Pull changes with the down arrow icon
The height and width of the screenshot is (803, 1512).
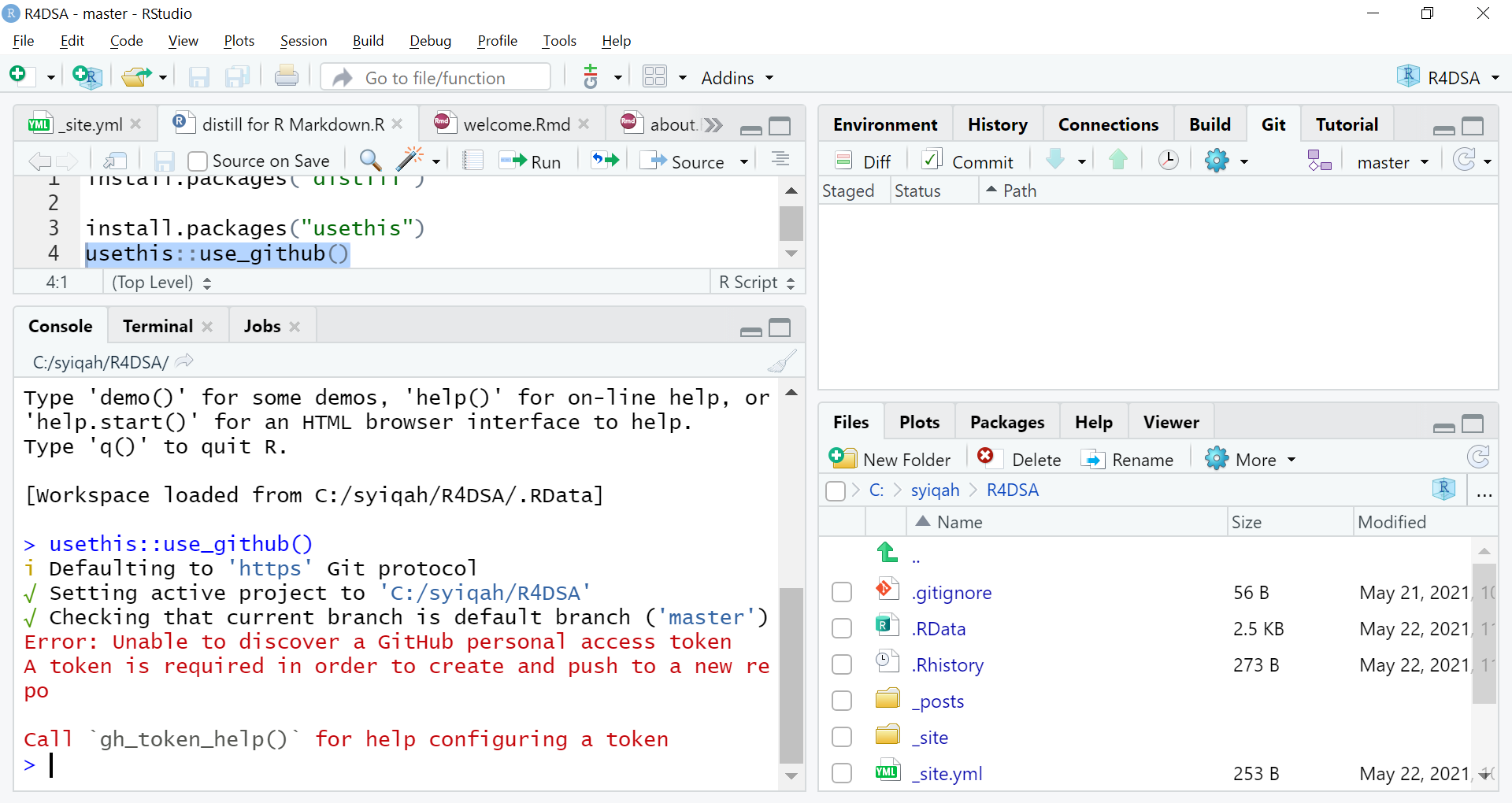(x=1056, y=160)
